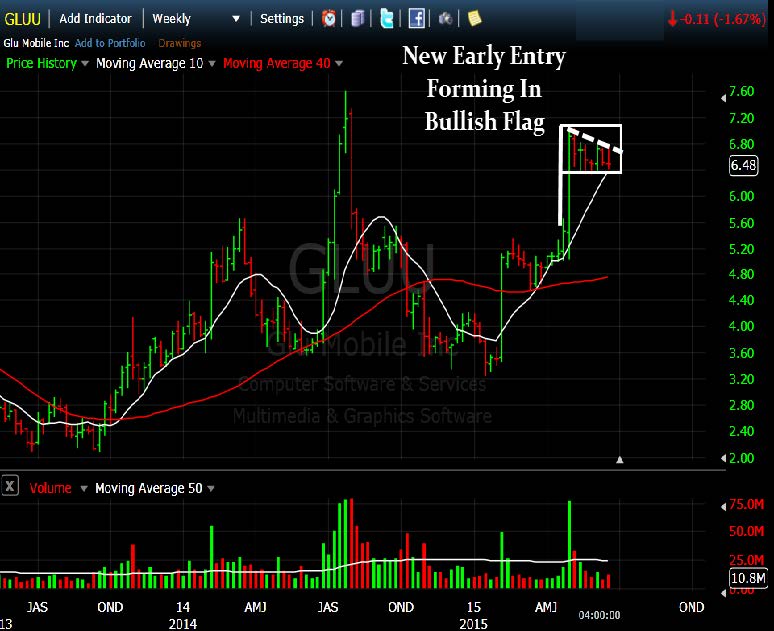Screen dimensions: 774x631
Task: Expand the Price History dropdown arrow
Action: click(x=84, y=63)
